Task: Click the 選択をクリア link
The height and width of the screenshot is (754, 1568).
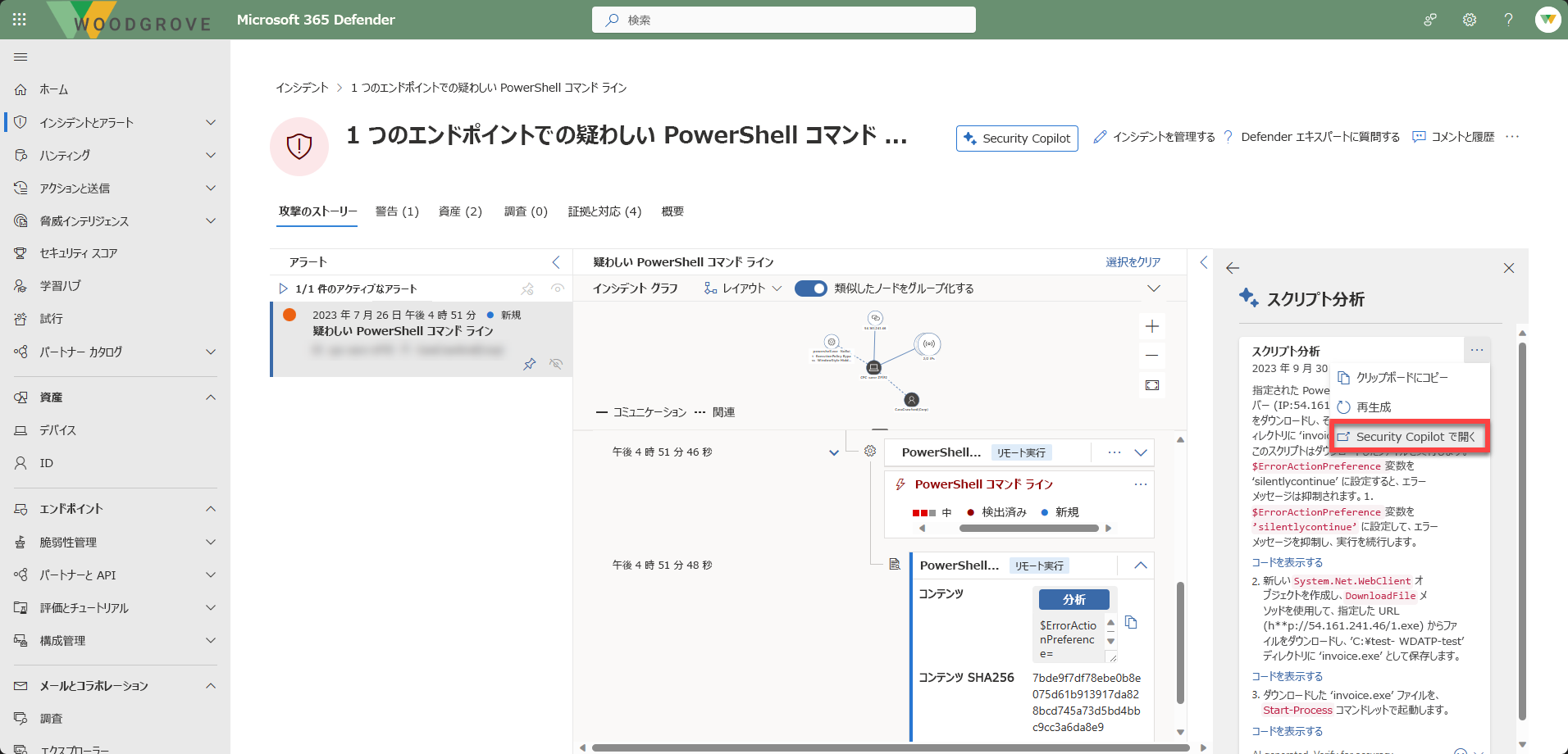Action: 1133,262
